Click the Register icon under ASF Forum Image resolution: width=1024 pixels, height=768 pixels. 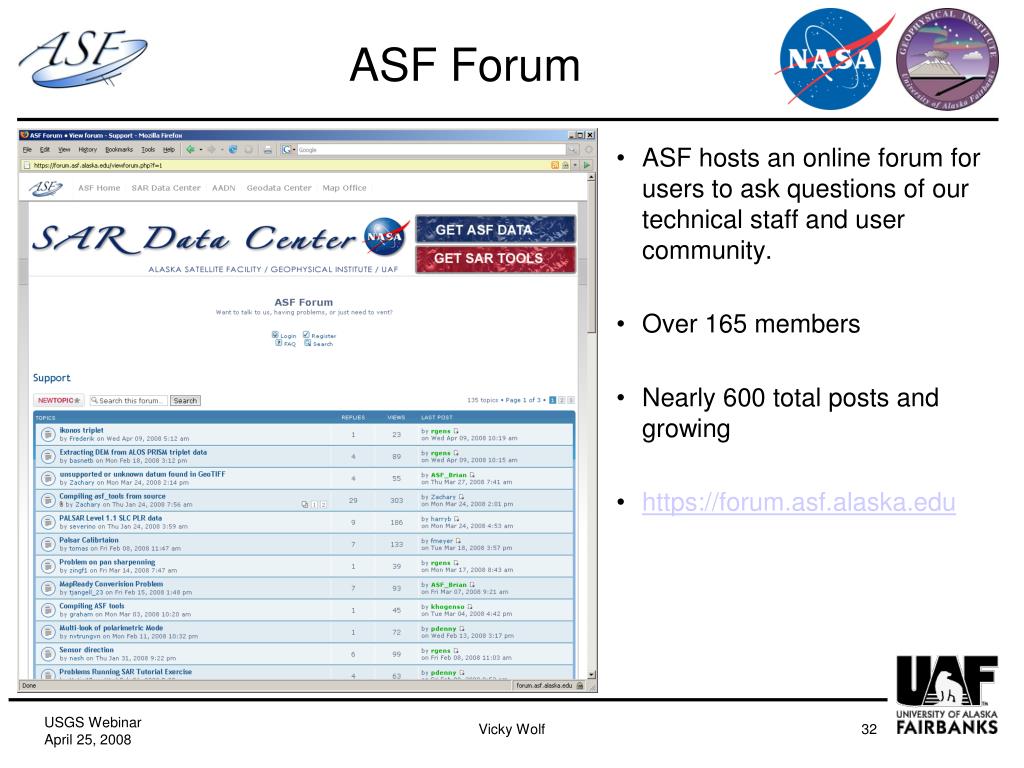[306, 334]
